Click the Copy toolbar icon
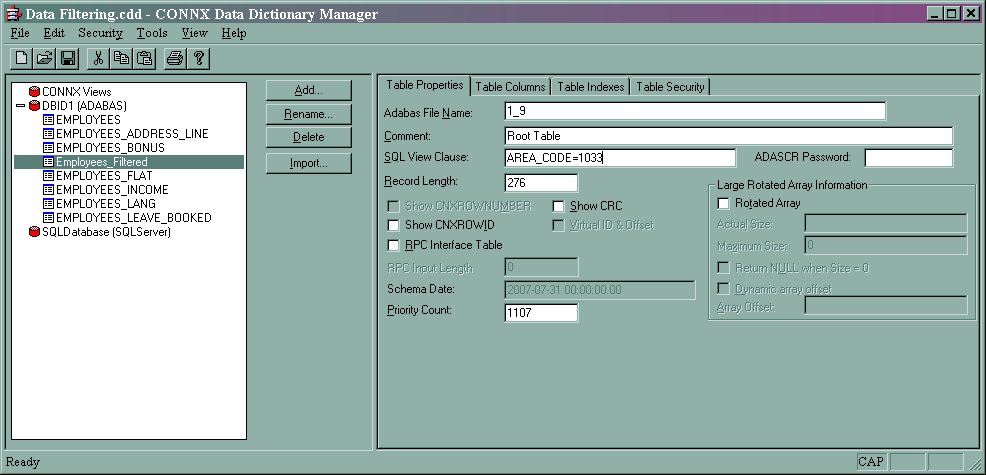The image size is (986, 475). pyautogui.click(x=121, y=59)
